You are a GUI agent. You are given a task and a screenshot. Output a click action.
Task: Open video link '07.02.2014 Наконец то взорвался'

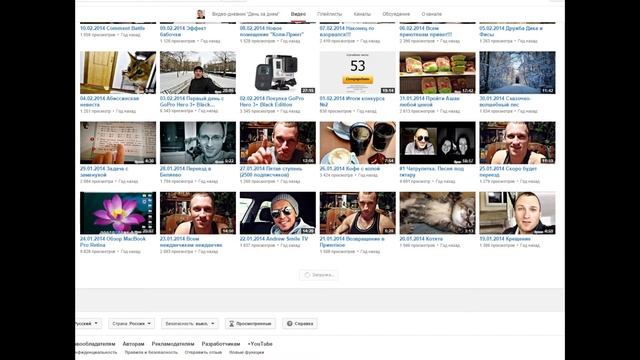tap(347, 31)
